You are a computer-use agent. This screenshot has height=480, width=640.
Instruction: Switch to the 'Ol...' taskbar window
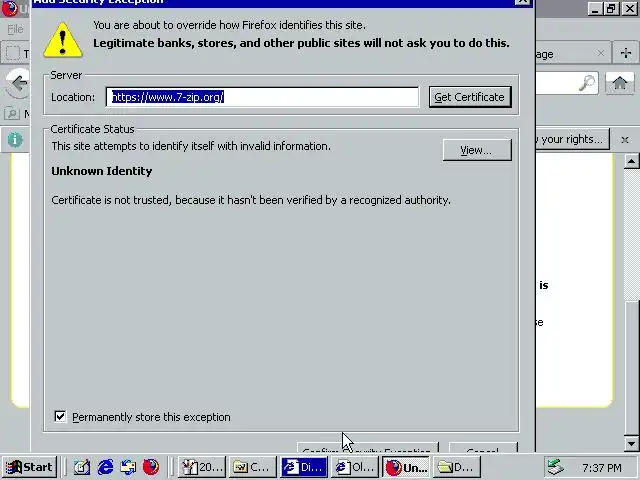(x=354, y=467)
